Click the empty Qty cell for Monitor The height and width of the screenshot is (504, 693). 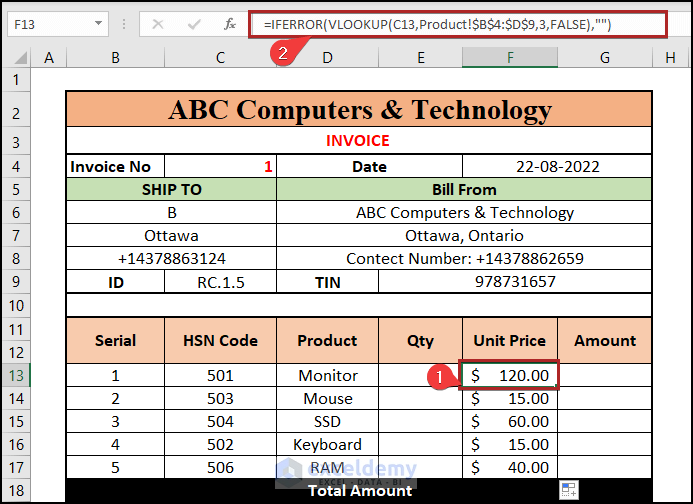(420, 375)
